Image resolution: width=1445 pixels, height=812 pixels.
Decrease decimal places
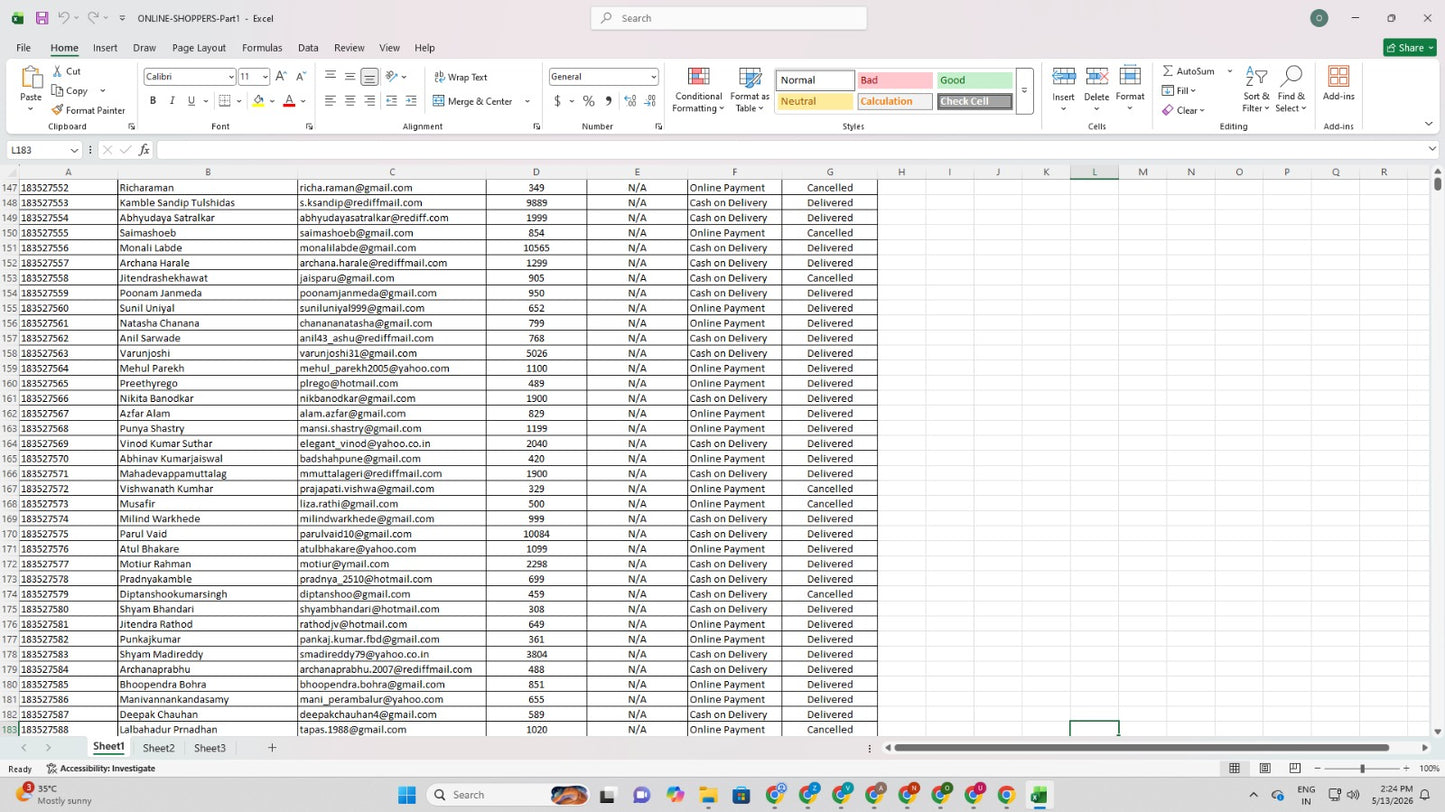(650, 101)
